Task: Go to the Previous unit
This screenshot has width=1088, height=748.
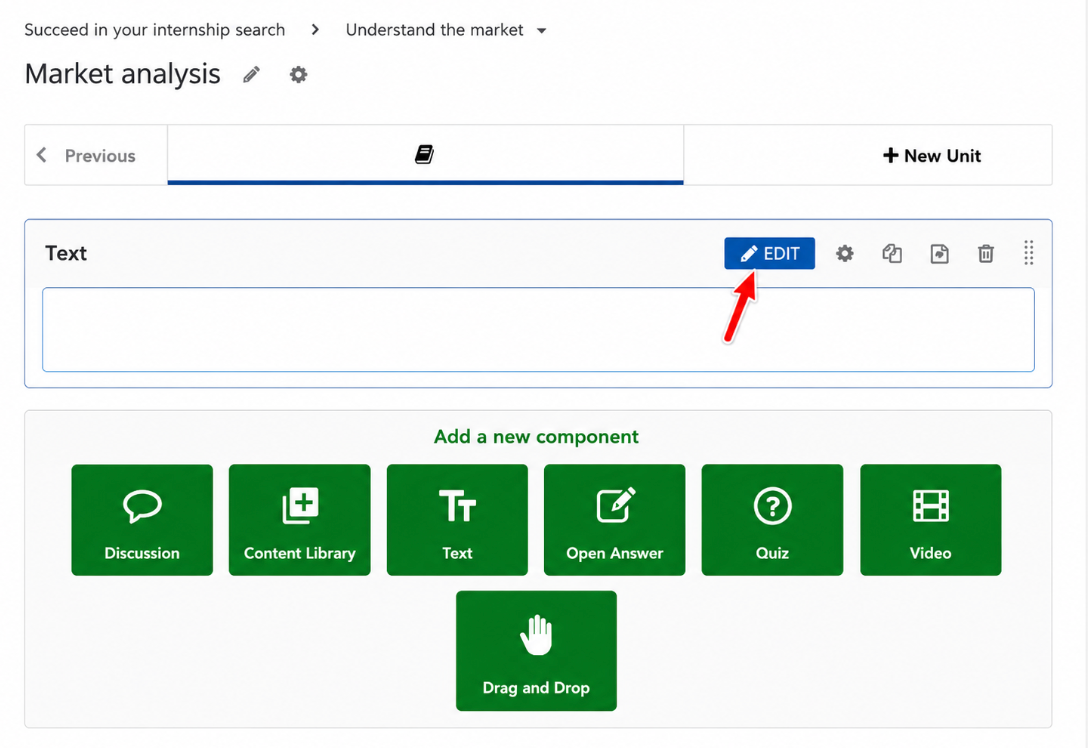Action: [96, 155]
